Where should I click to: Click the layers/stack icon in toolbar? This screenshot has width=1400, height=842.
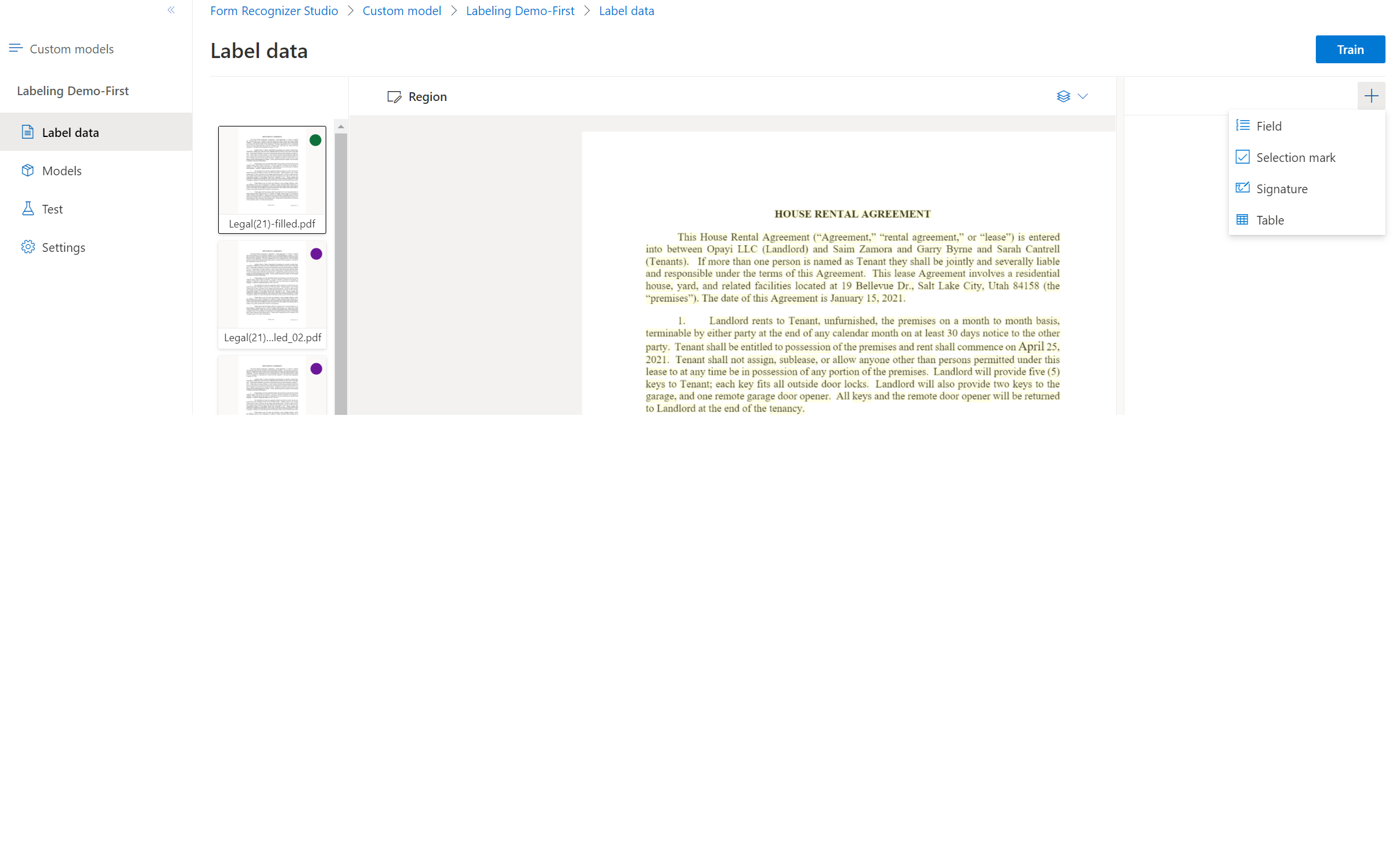point(1062,96)
